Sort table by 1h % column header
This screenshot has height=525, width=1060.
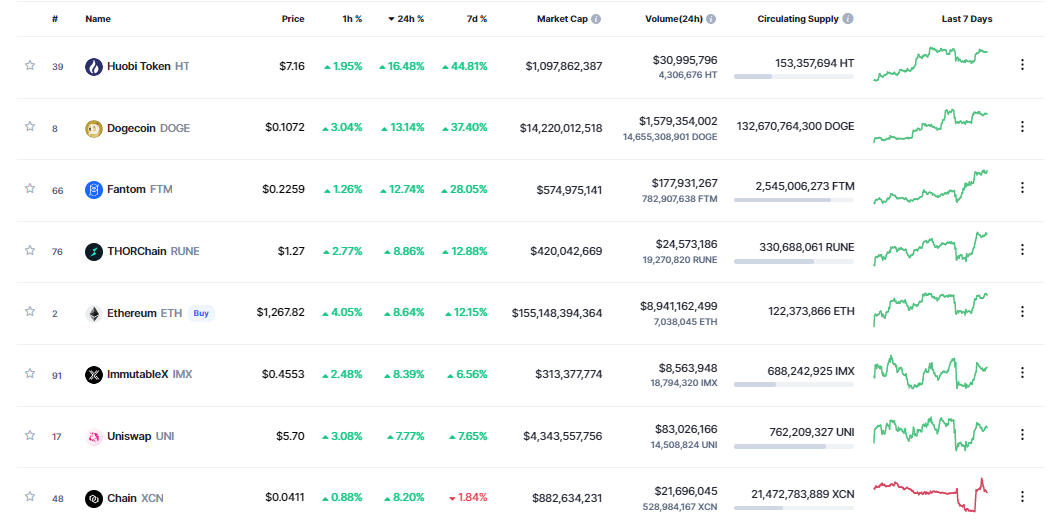point(352,19)
